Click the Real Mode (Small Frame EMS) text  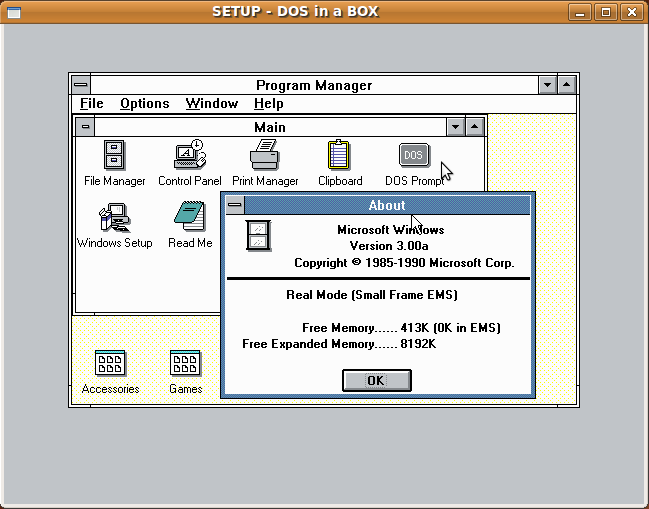pos(372,295)
